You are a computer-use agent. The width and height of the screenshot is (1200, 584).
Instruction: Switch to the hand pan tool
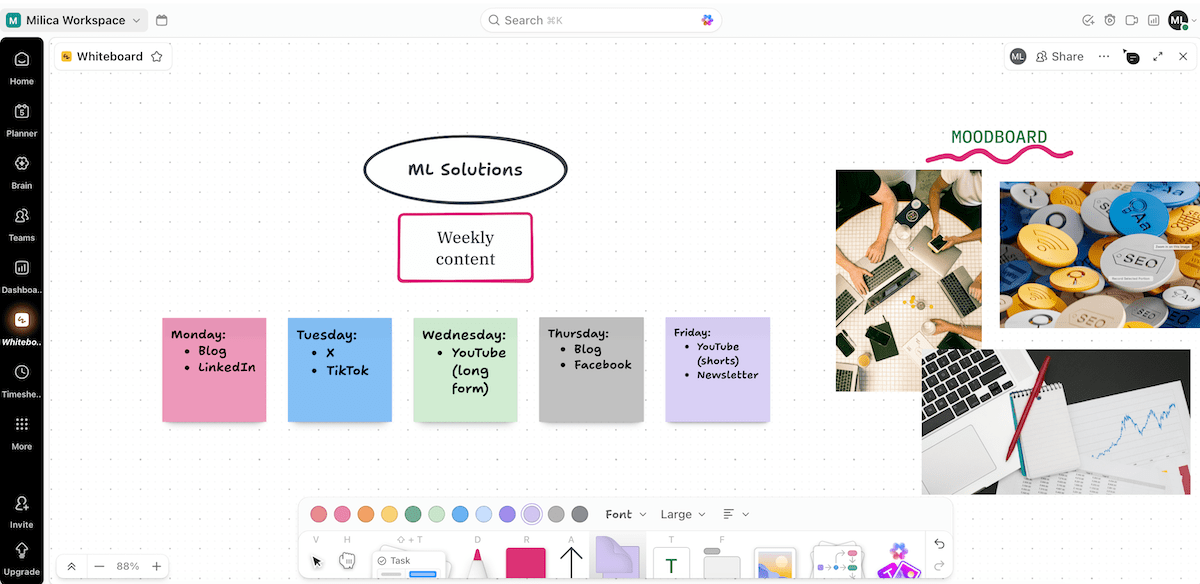[x=347, y=560]
